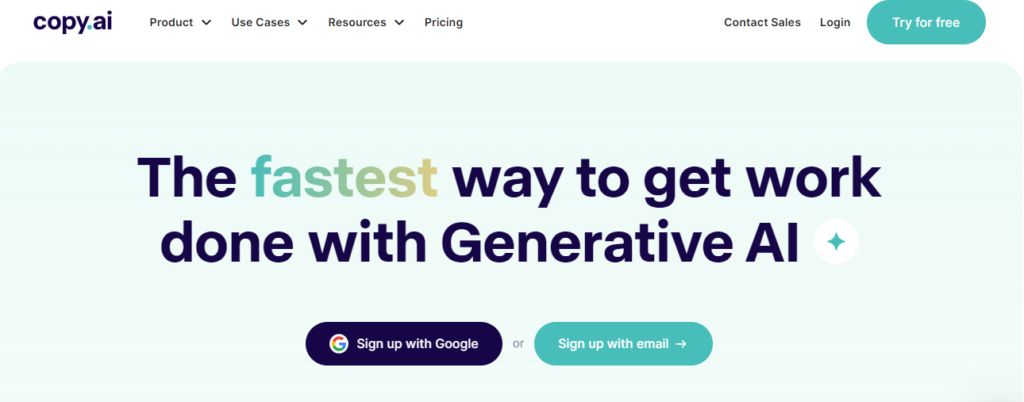Click the Google G logo icon
Screen dimensions: 1024x402
tap(338, 343)
